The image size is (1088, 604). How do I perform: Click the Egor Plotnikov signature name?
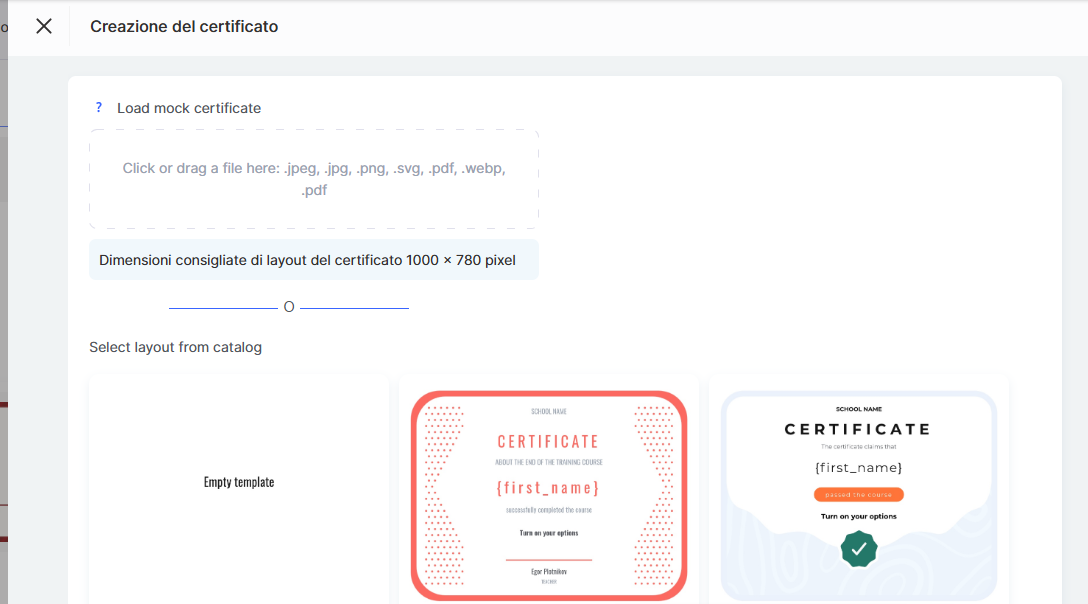(548, 571)
